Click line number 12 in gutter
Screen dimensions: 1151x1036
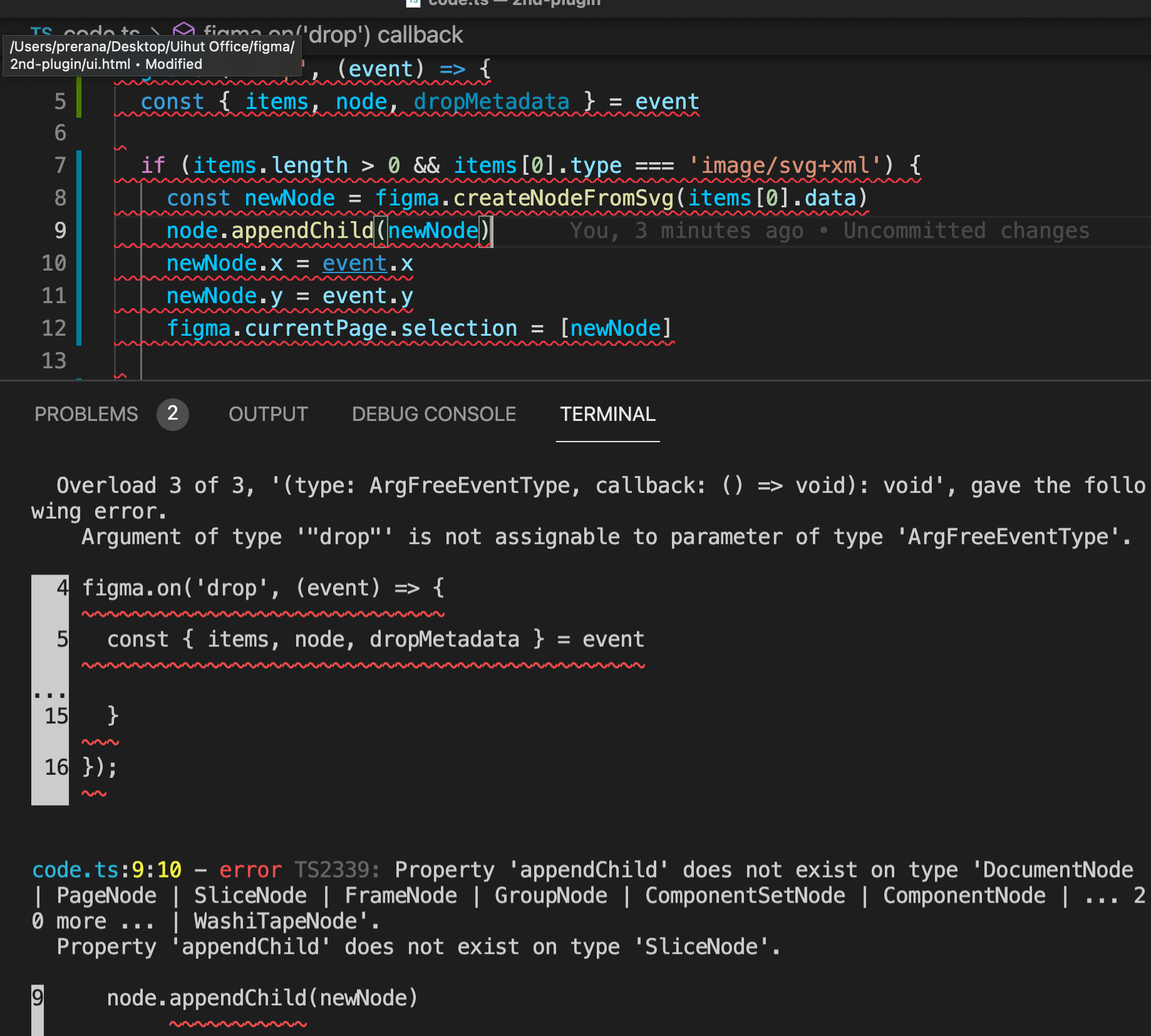(54, 328)
